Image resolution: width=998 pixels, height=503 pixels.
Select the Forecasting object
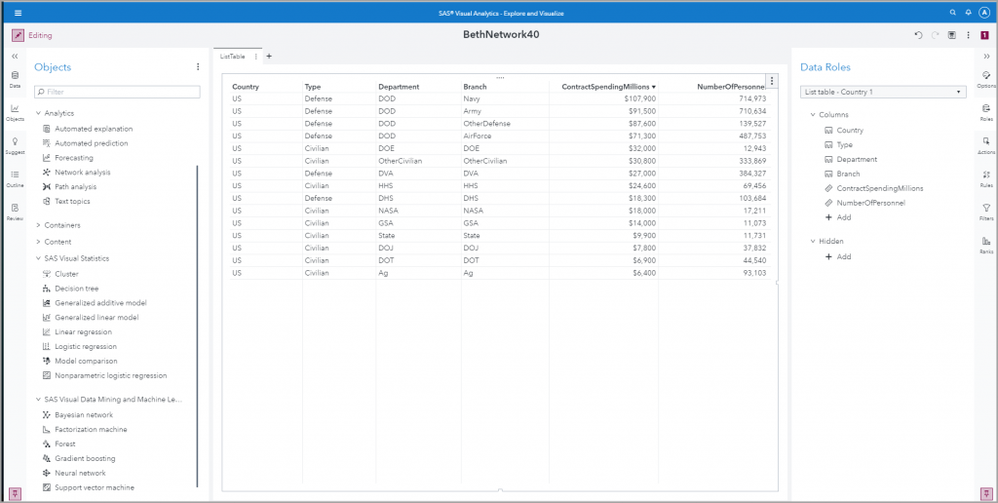(74, 158)
